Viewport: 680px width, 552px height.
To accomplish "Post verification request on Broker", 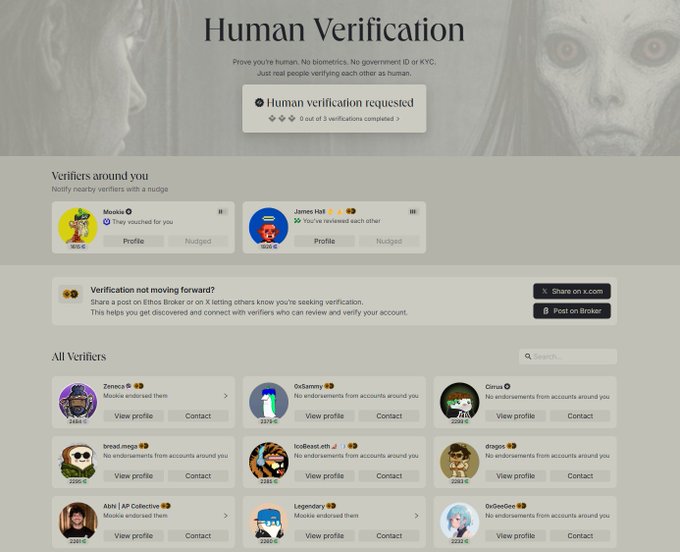I will (572, 311).
